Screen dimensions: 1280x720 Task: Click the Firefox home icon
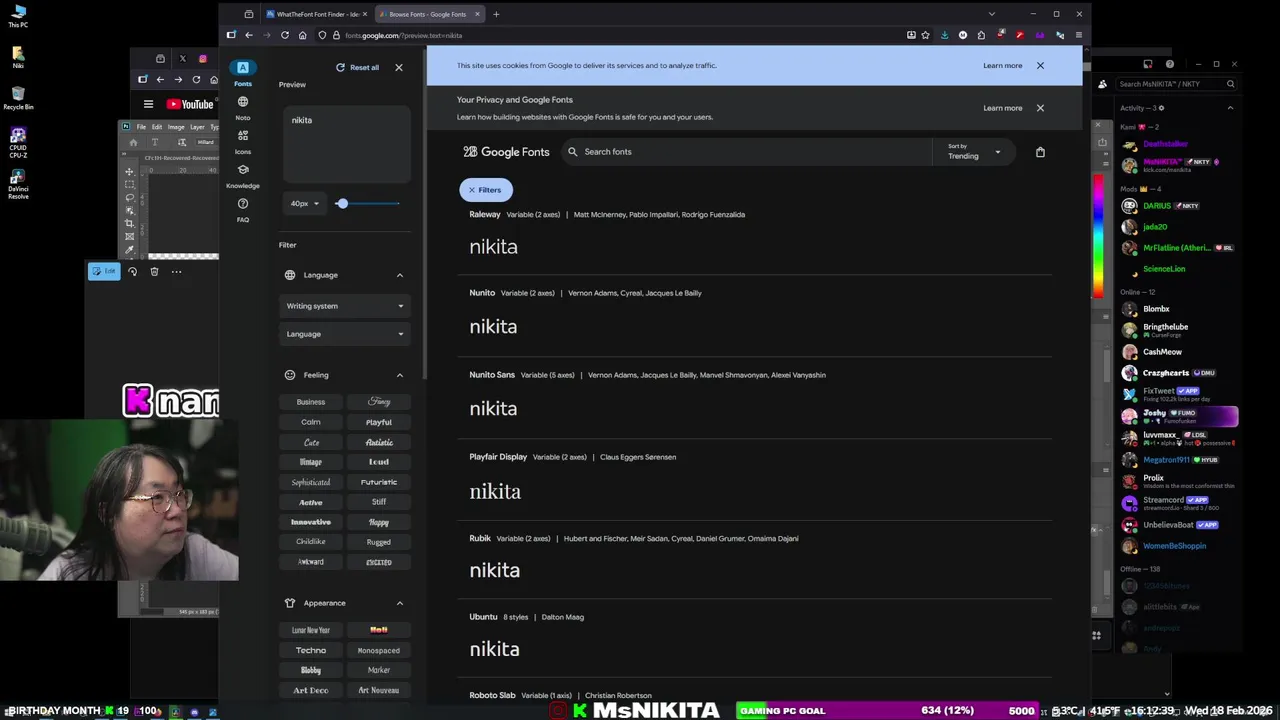coord(303,35)
